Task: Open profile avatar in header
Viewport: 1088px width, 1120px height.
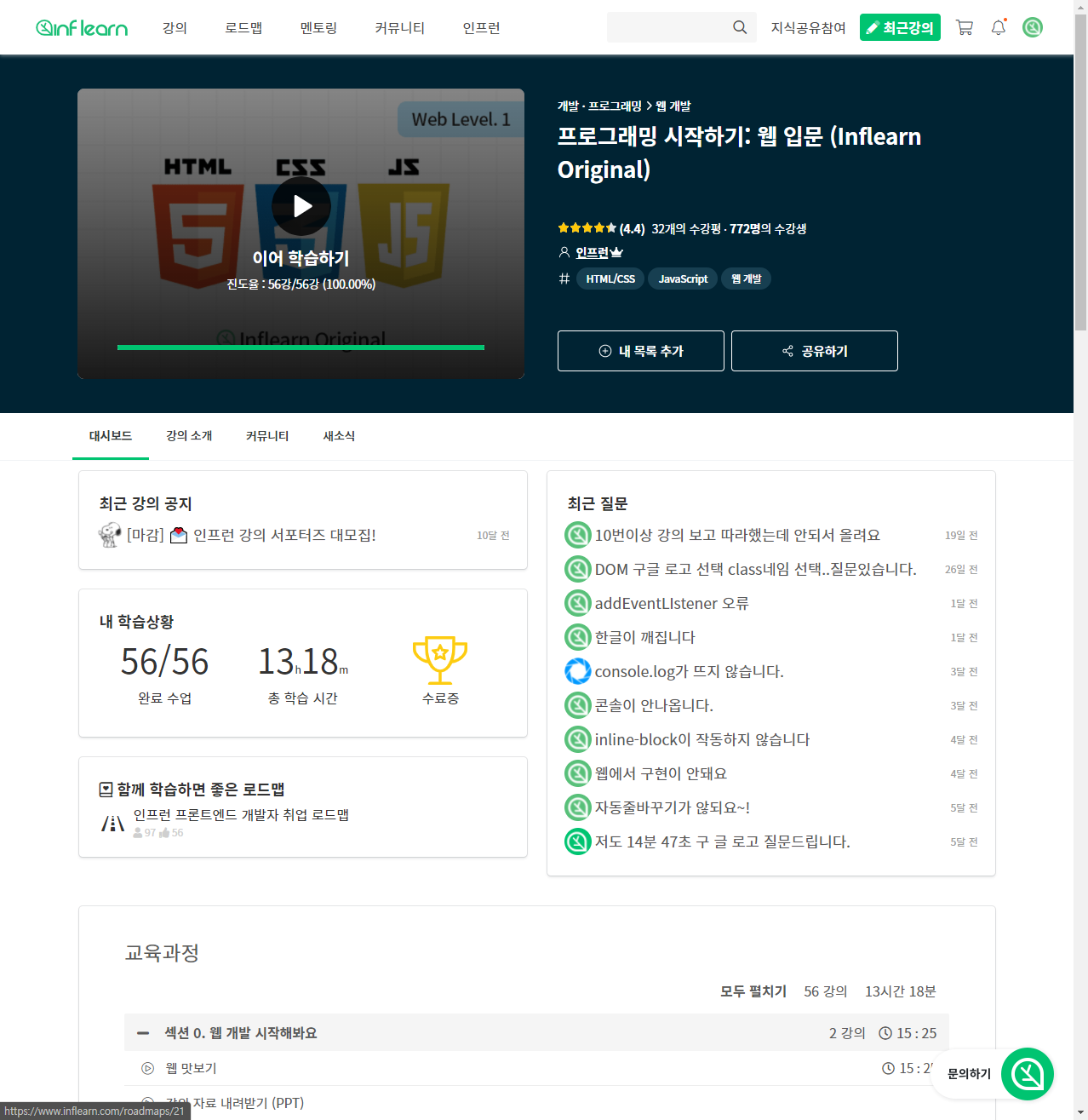Action: pyautogui.click(x=1033, y=27)
